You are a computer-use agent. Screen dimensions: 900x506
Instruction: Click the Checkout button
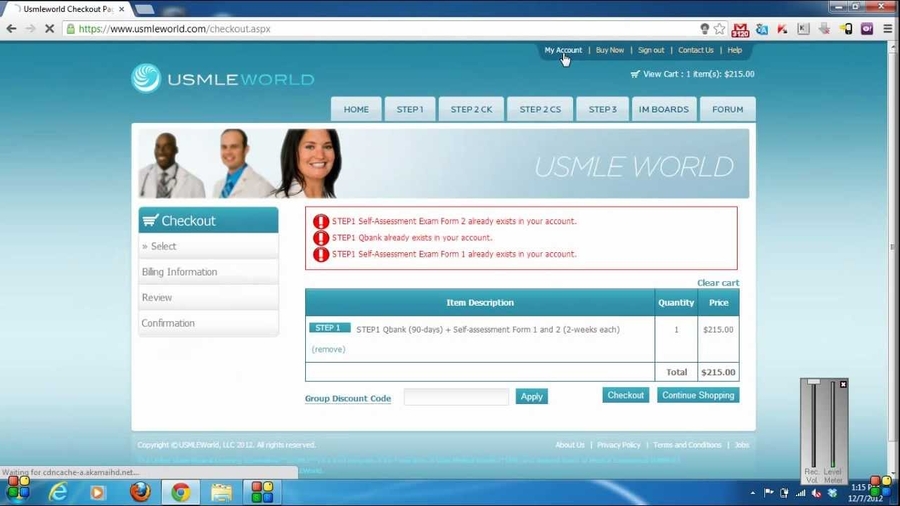(626, 395)
